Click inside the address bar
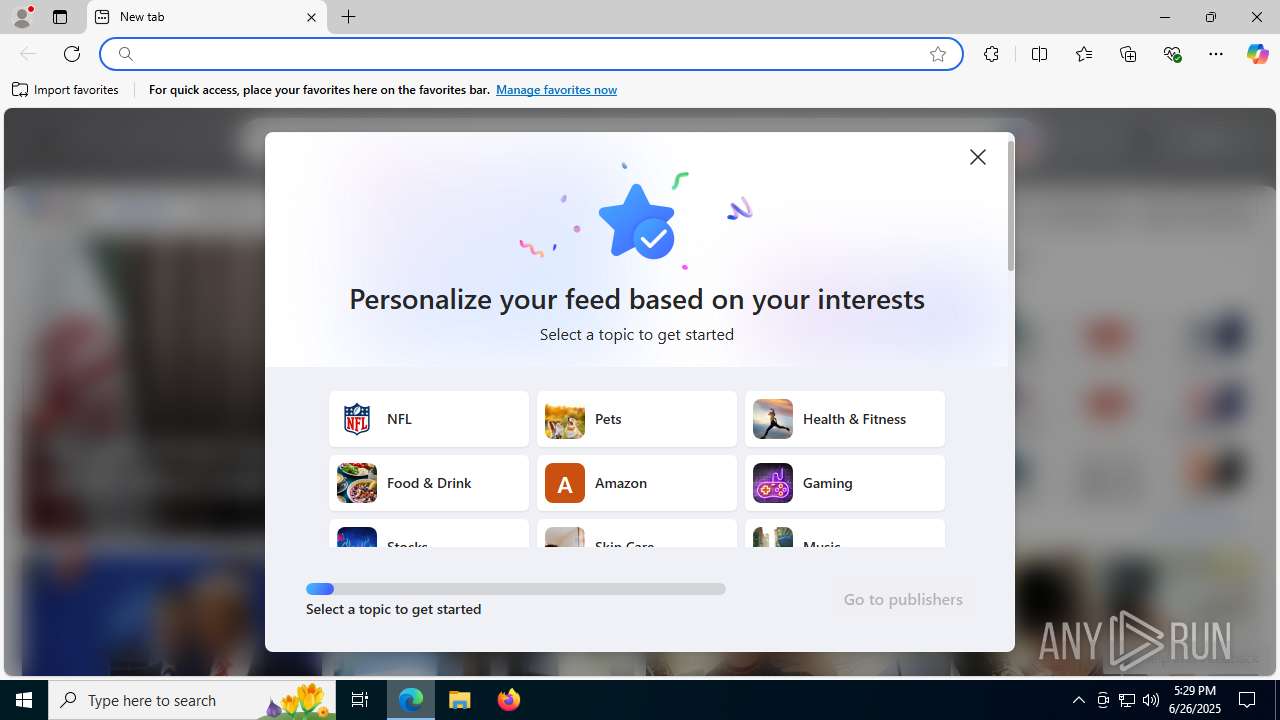The width and height of the screenshot is (1280, 720). click(x=530, y=54)
